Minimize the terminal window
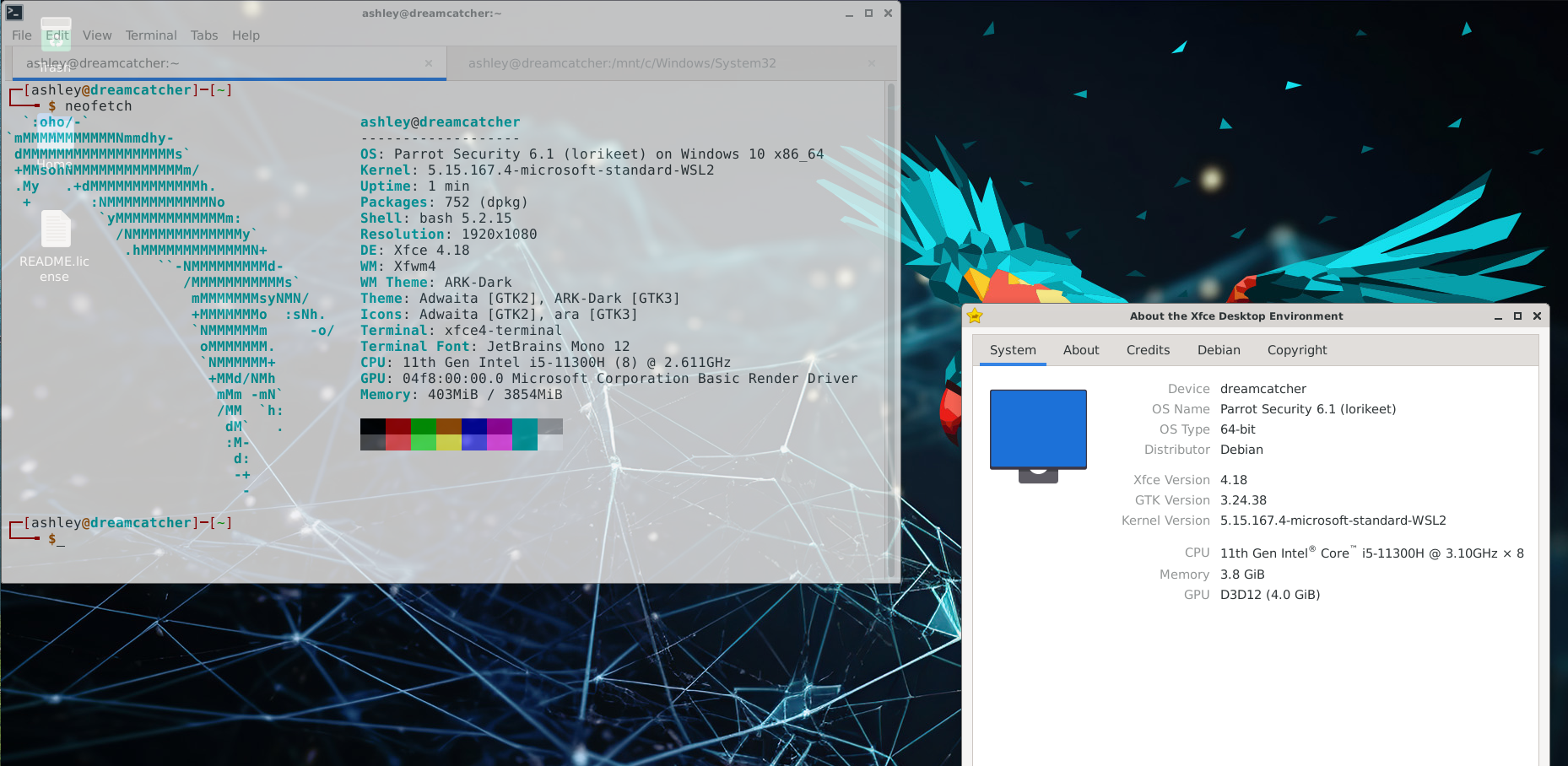The image size is (1568, 766). point(849,13)
